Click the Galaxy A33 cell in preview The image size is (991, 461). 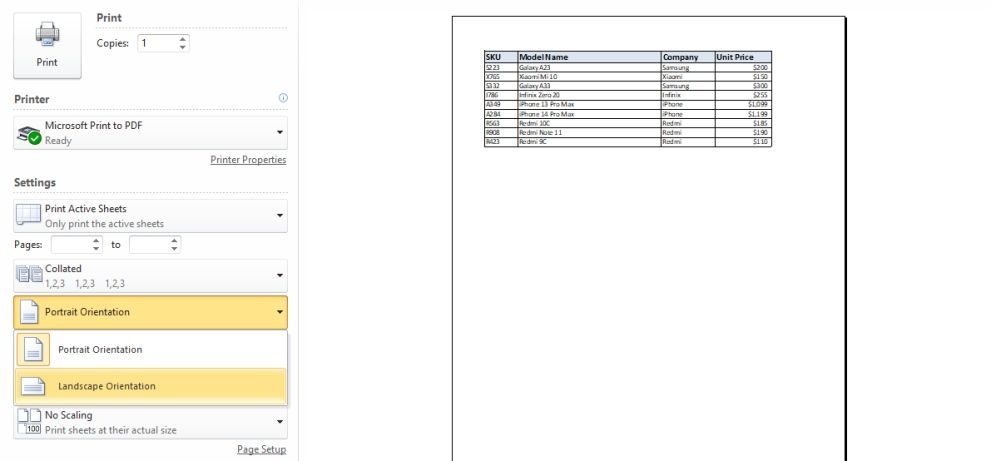(589, 86)
